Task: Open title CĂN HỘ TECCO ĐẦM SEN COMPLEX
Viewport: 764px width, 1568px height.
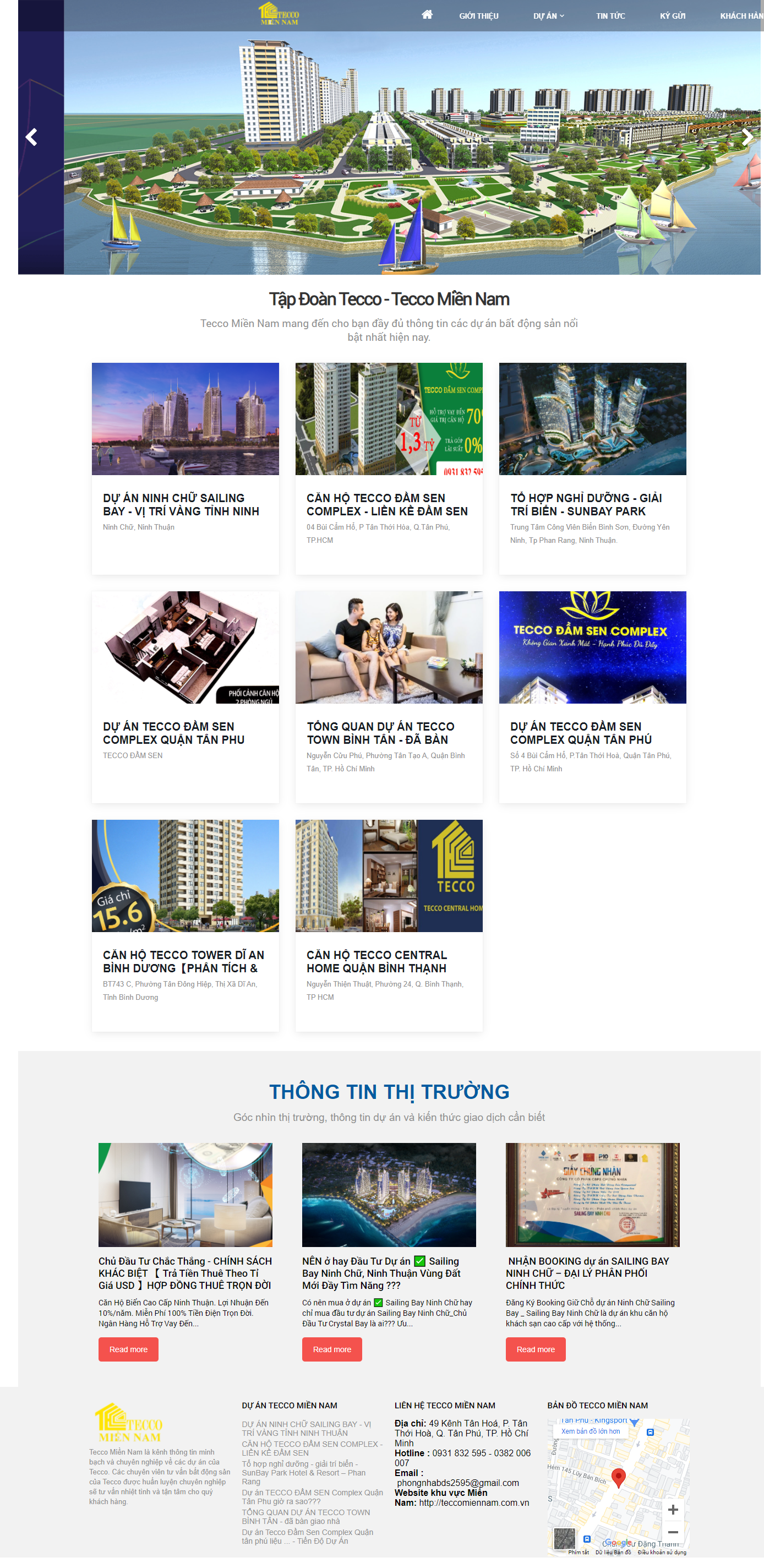Action: tap(387, 505)
